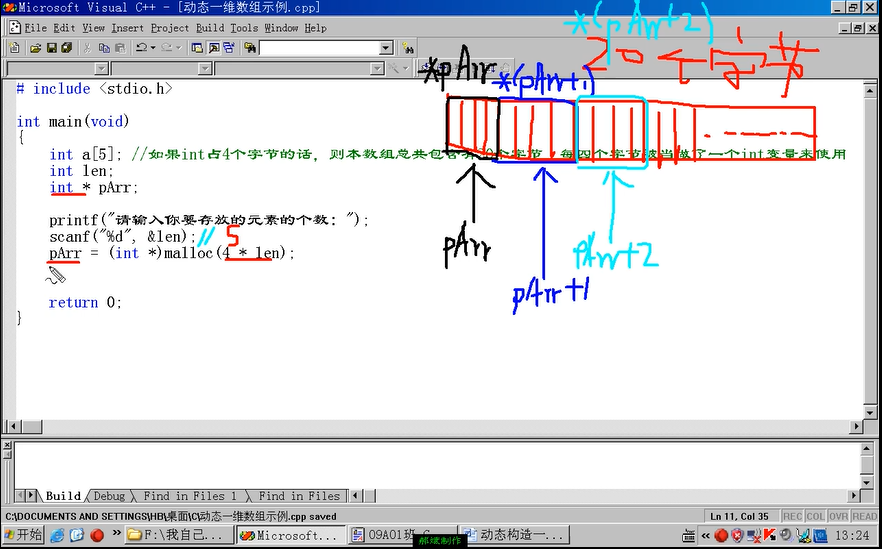The width and height of the screenshot is (882, 549).
Task: Open the Build menu
Action: click(210, 28)
